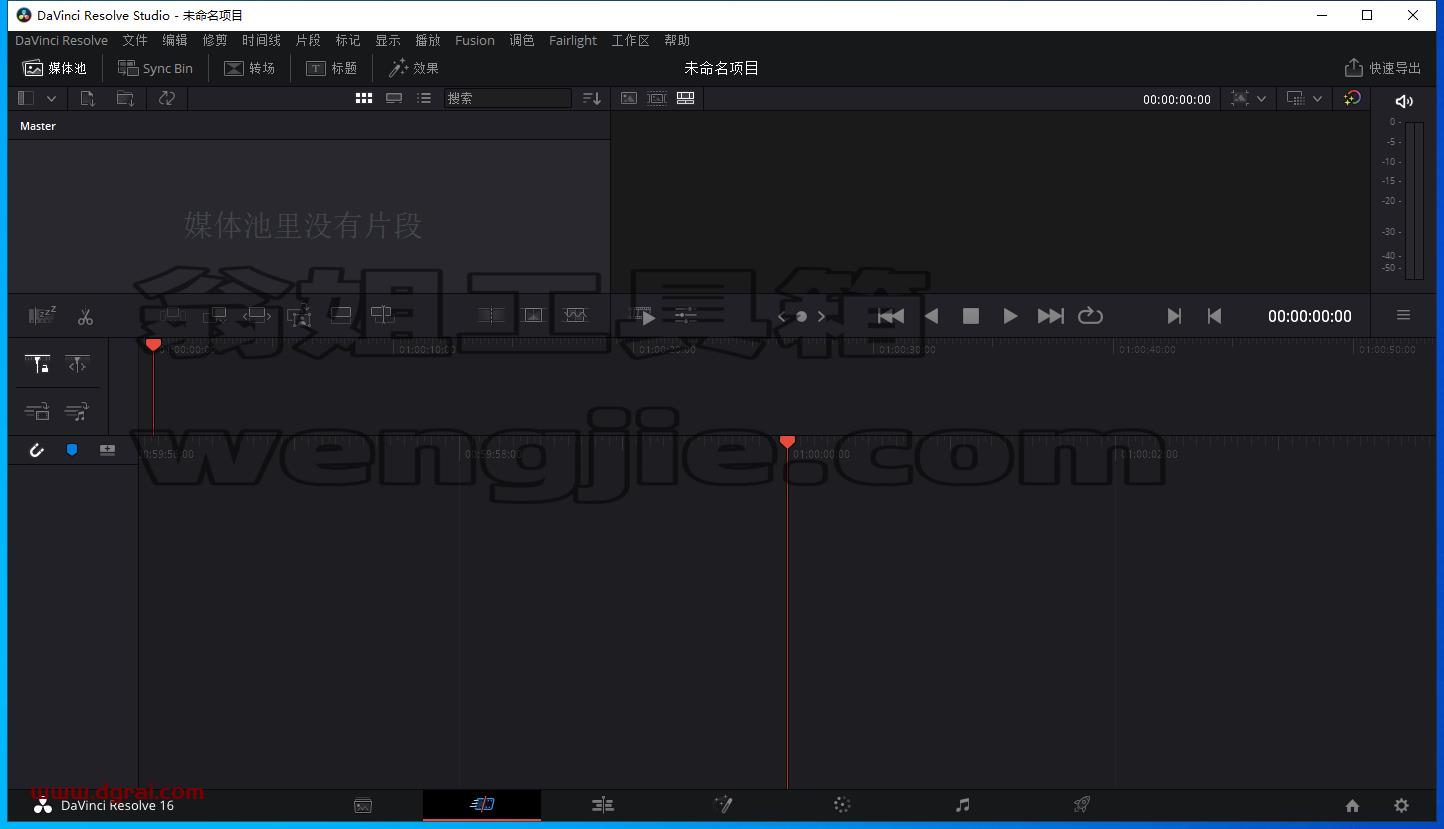Open the Fusion menu
Image resolution: width=1444 pixels, height=829 pixels.
475,40
